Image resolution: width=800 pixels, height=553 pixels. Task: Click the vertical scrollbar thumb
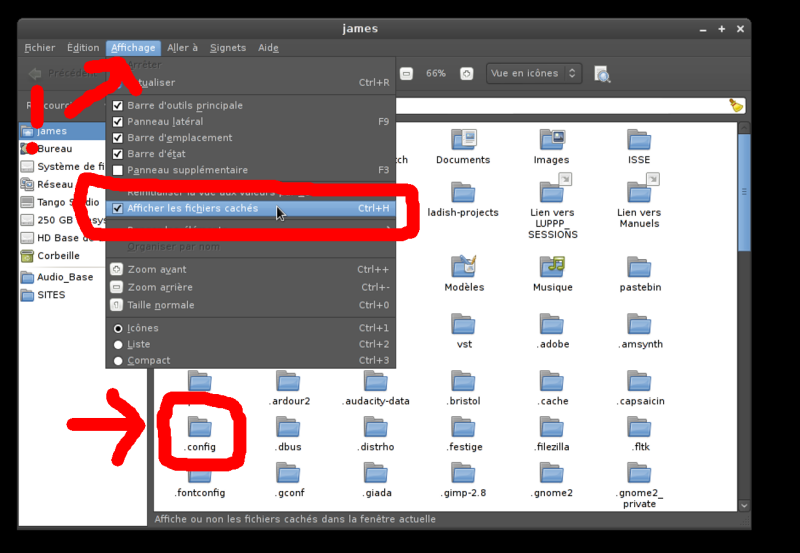pyautogui.click(x=744, y=191)
